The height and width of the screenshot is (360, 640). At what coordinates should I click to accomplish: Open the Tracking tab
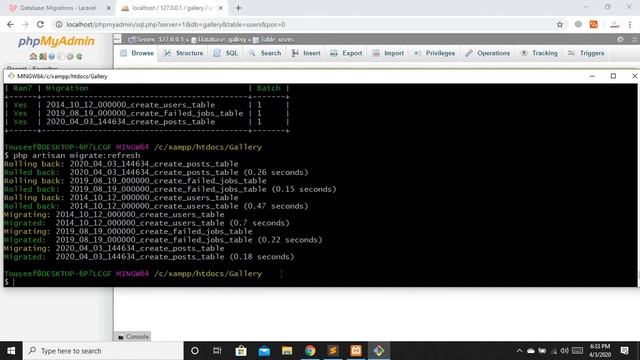(x=539, y=53)
